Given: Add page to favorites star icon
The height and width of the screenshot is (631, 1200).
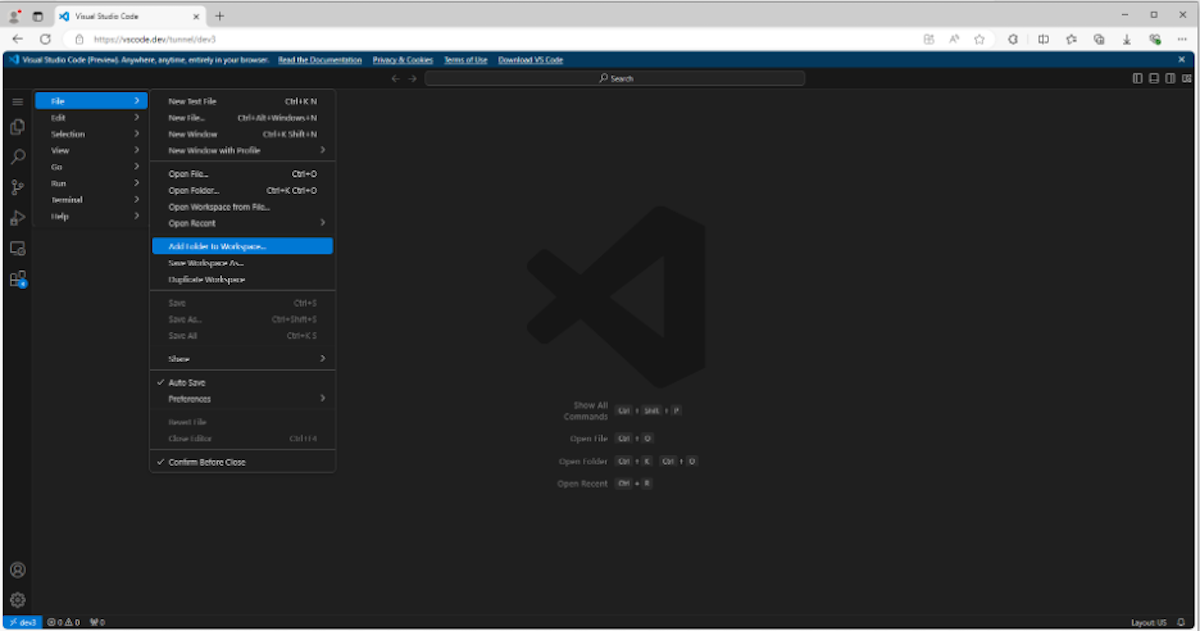Looking at the screenshot, I should pos(980,39).
